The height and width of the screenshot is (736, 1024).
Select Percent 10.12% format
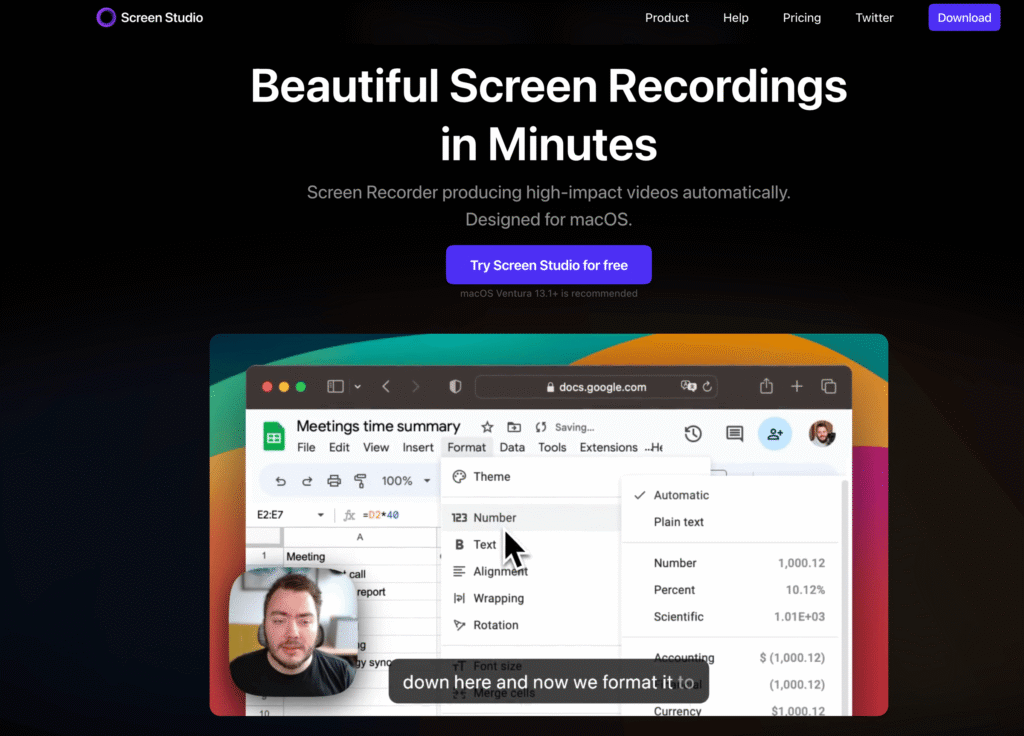point(730,590)
